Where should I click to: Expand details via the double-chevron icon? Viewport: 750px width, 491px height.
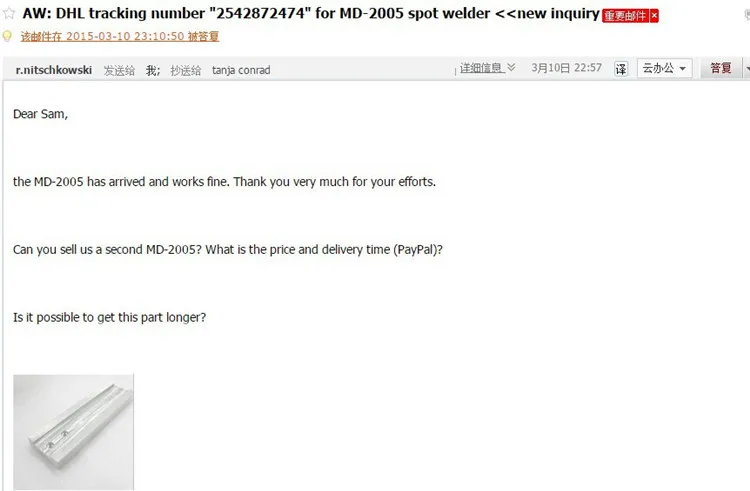click(x=511, y=67)
